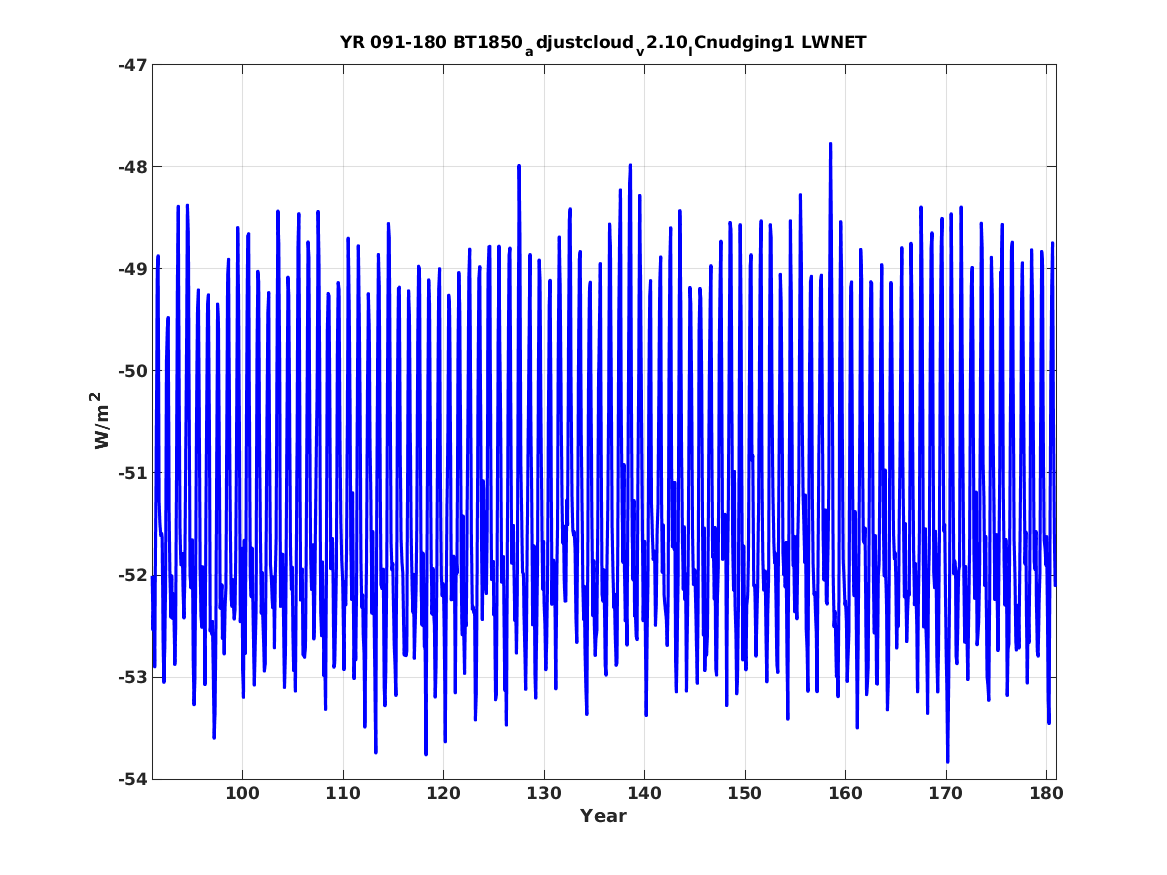The image size is (1167, 875).
Task: Click x-axis tick label 120
Action: click(x=444, y=794)
